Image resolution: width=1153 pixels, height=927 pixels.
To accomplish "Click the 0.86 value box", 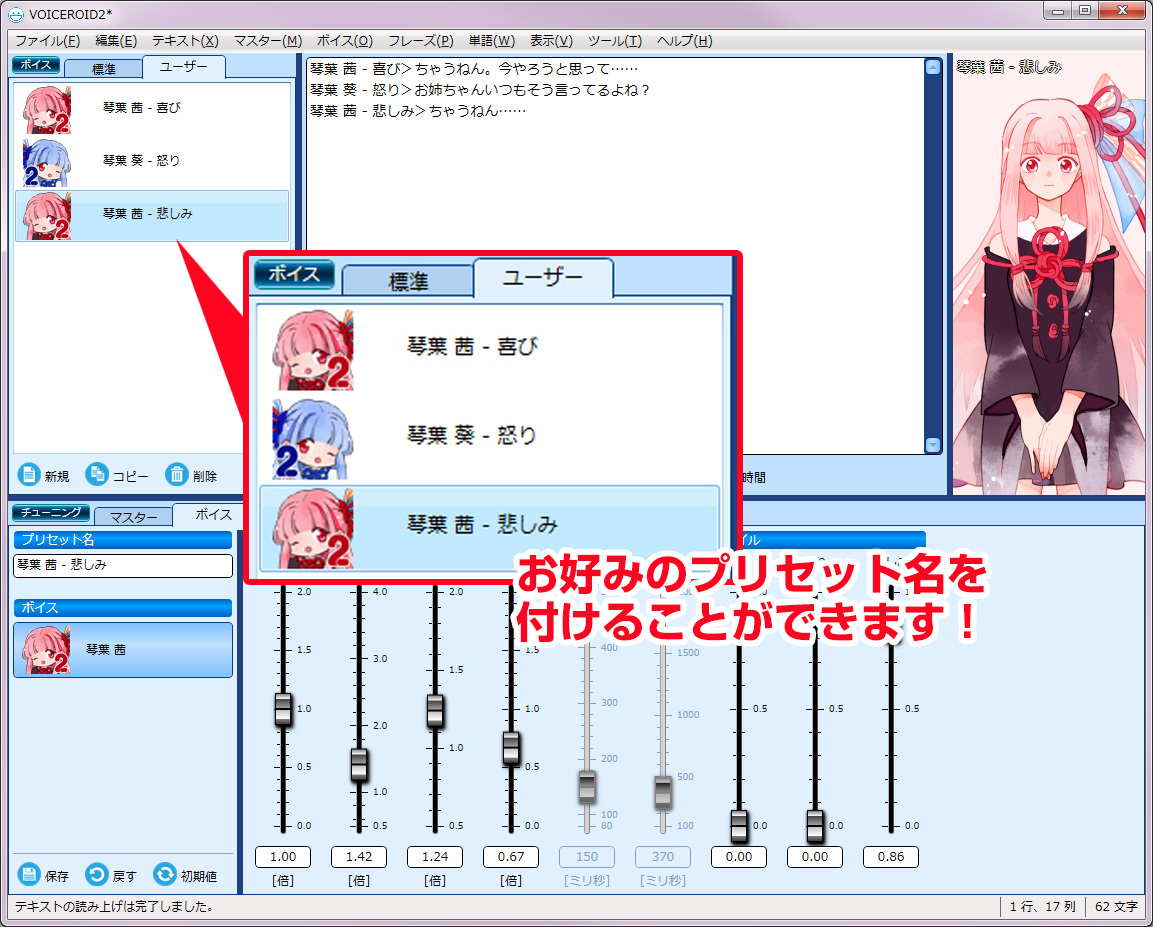I will coord(890,857).
